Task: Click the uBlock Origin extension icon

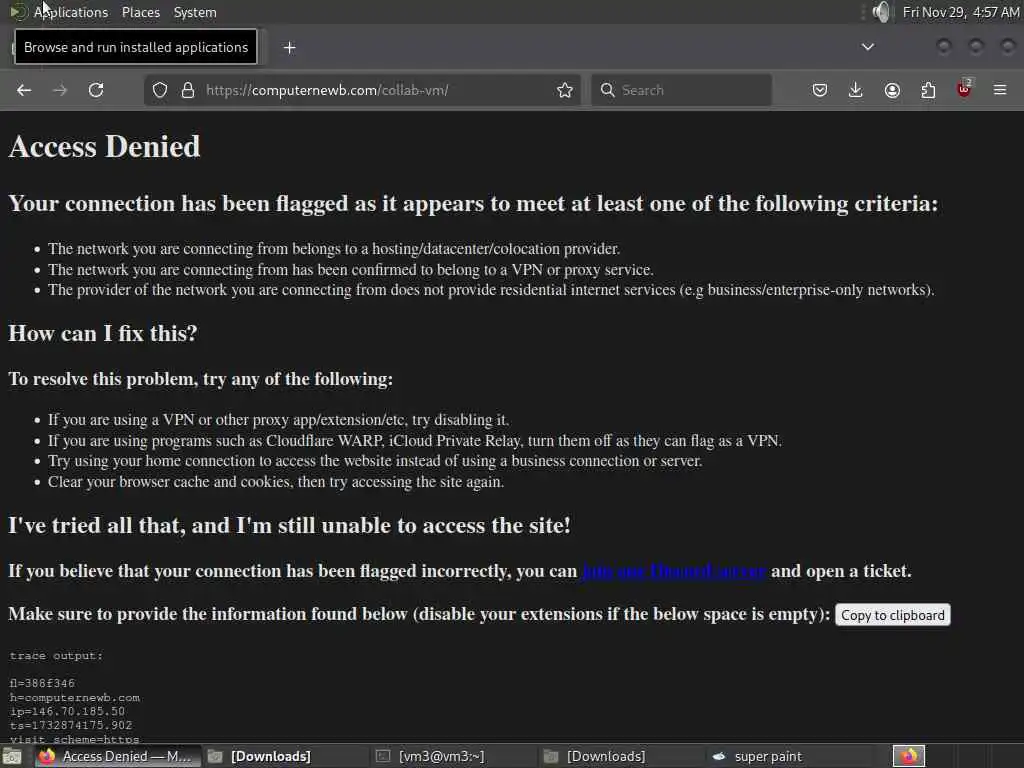Action: pyautogui.click(x=964, y=89)
